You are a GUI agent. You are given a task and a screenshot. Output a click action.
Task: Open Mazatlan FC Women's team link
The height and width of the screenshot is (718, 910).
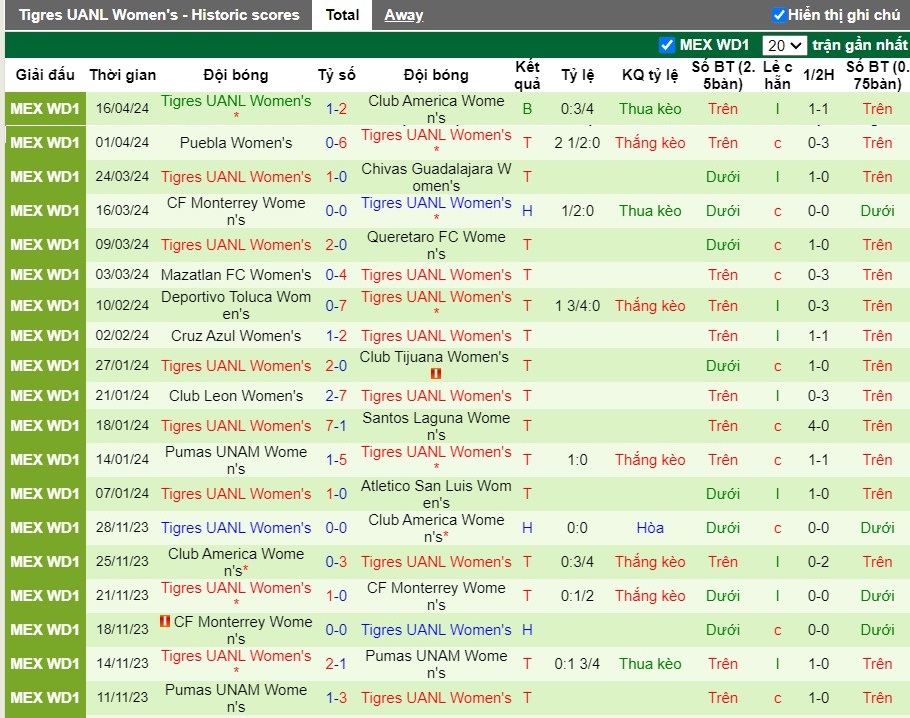point(236,275)
